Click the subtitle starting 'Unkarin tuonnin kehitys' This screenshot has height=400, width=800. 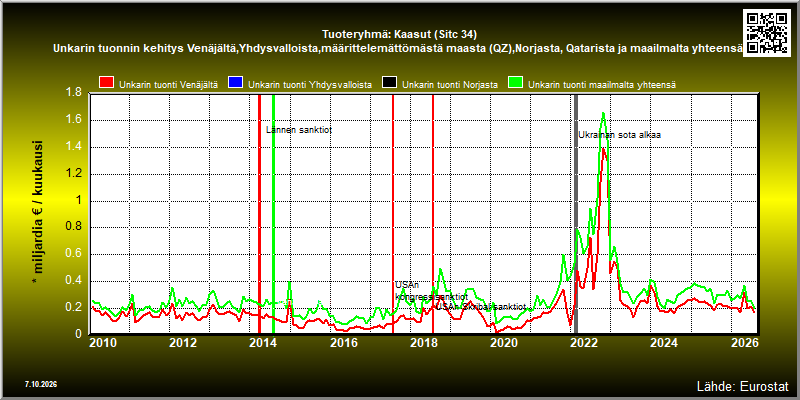(398, 49)
